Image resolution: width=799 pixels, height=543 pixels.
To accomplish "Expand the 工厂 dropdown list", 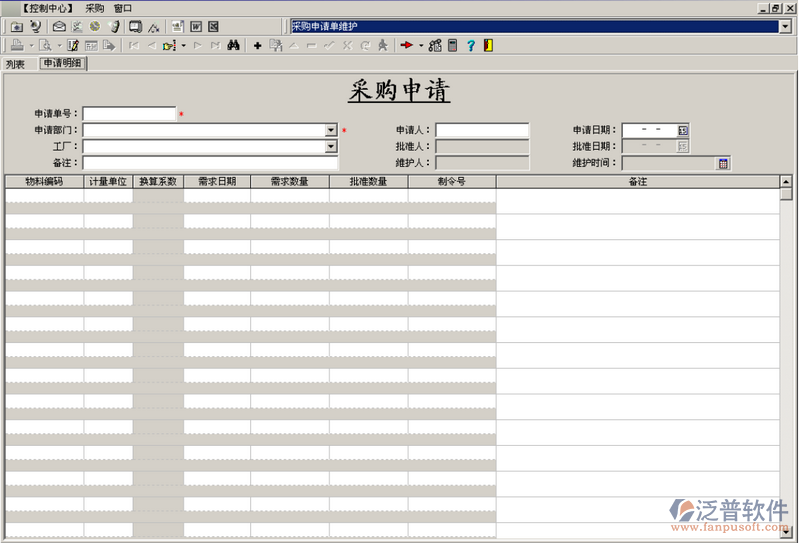I will [x=331, y=147].
